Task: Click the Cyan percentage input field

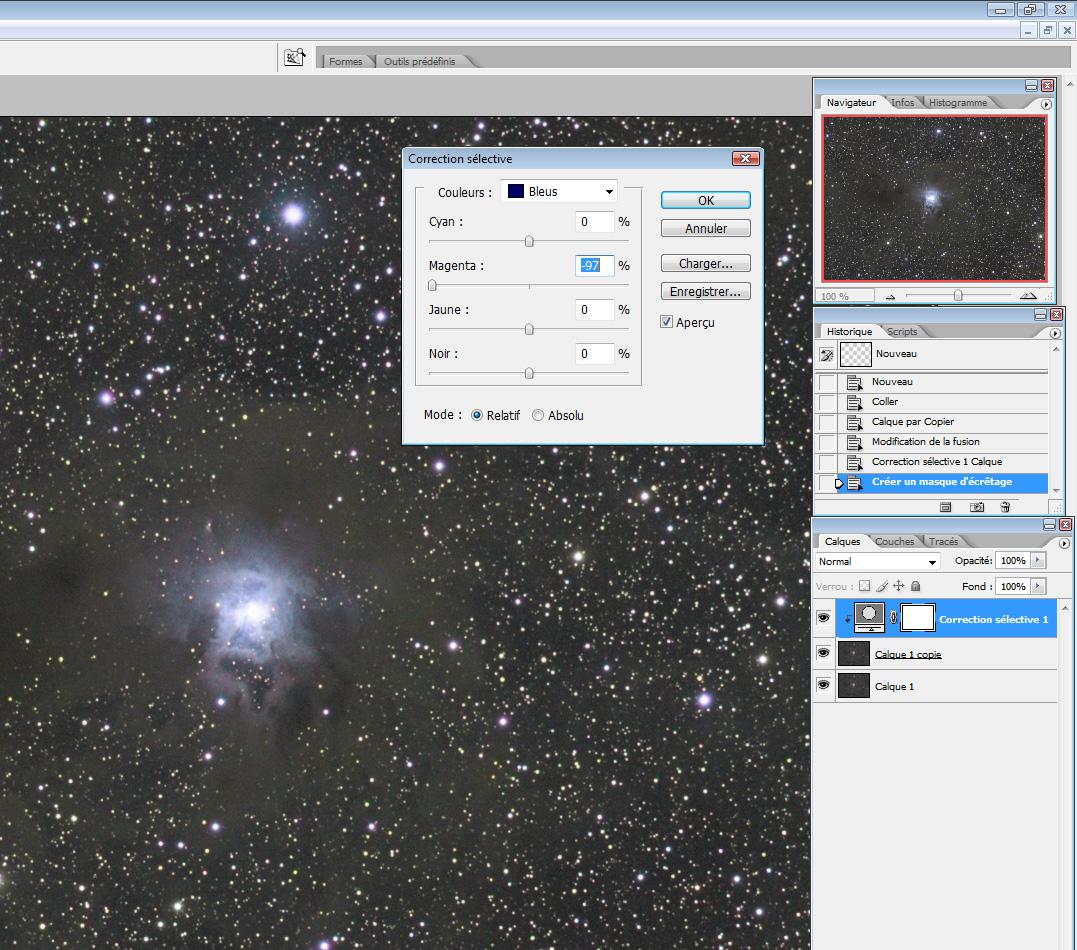Action: tap(594, 222)
